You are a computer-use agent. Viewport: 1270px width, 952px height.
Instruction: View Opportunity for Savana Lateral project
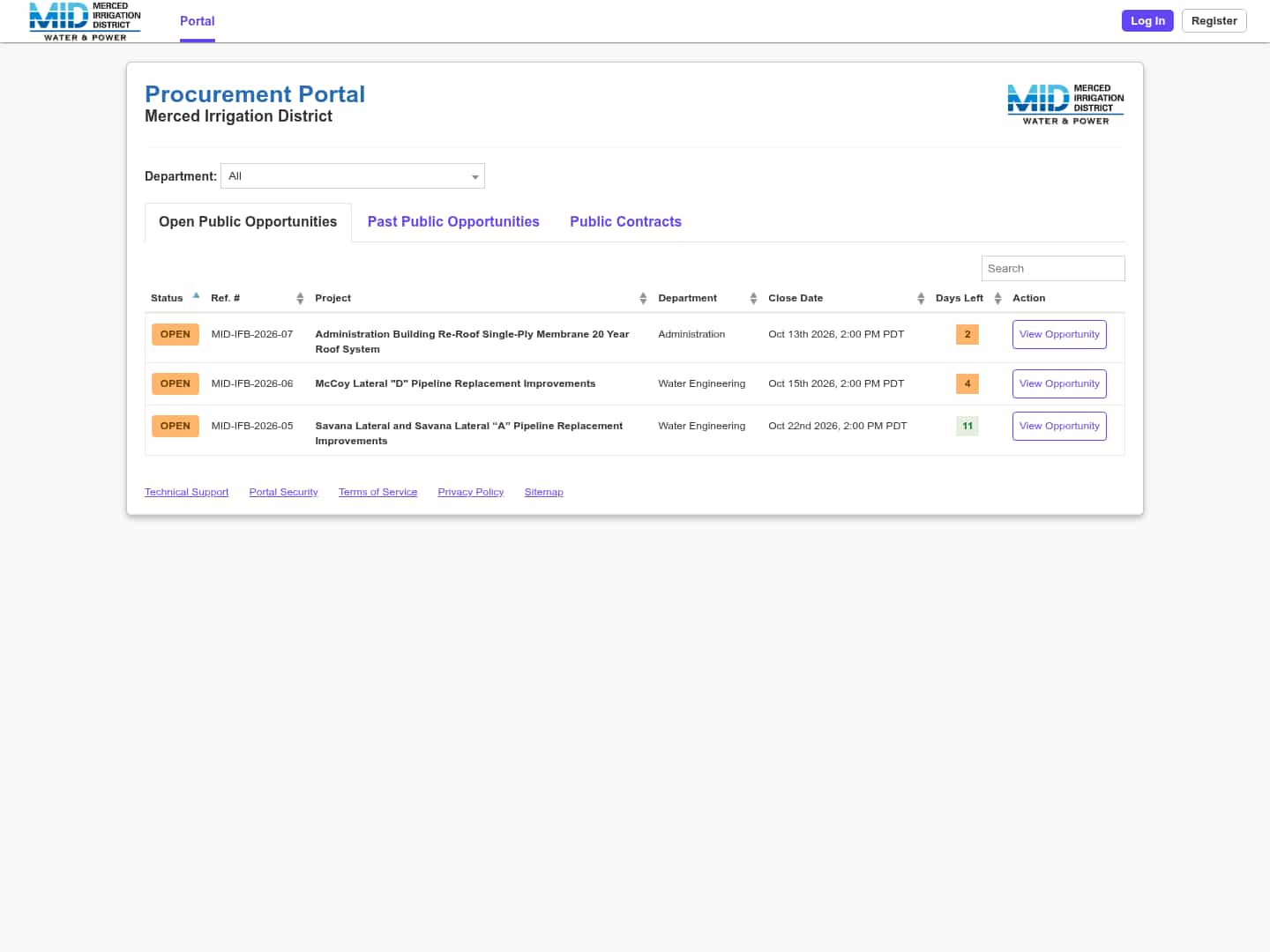point(1059,427)
